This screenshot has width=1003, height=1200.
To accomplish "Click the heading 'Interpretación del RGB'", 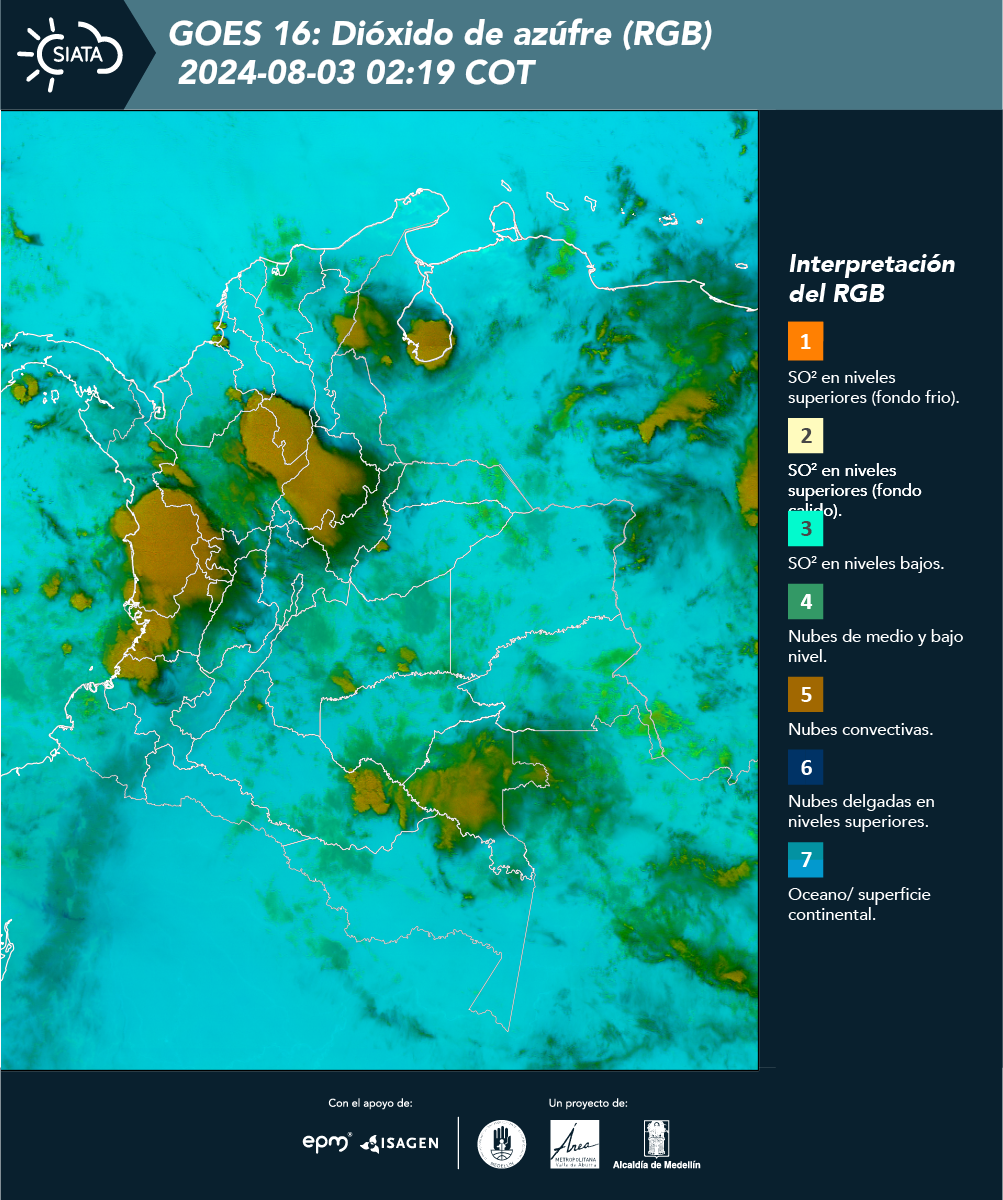I will [872, 279].
